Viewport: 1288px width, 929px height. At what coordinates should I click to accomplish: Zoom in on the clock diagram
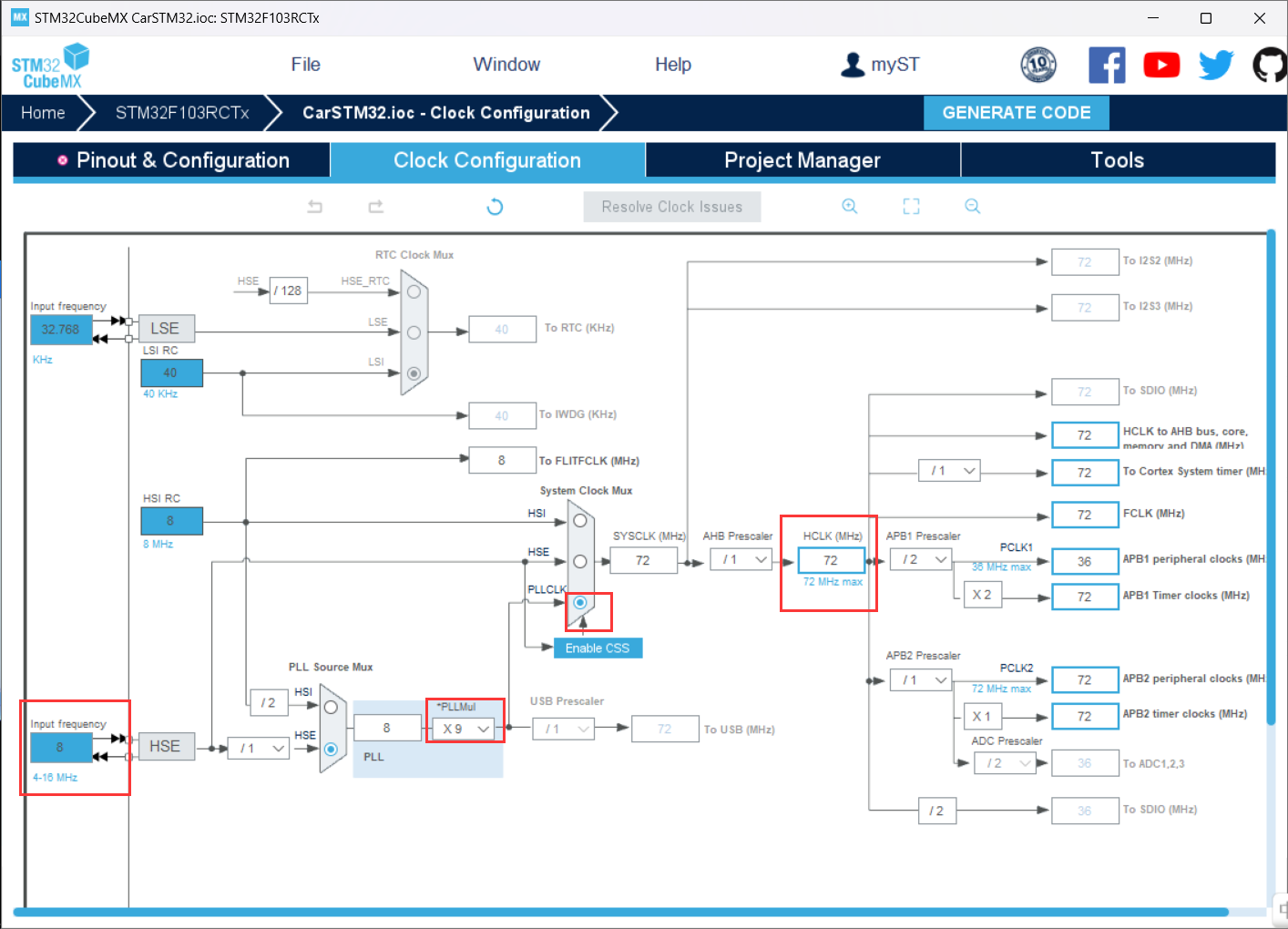pos(850,207)
